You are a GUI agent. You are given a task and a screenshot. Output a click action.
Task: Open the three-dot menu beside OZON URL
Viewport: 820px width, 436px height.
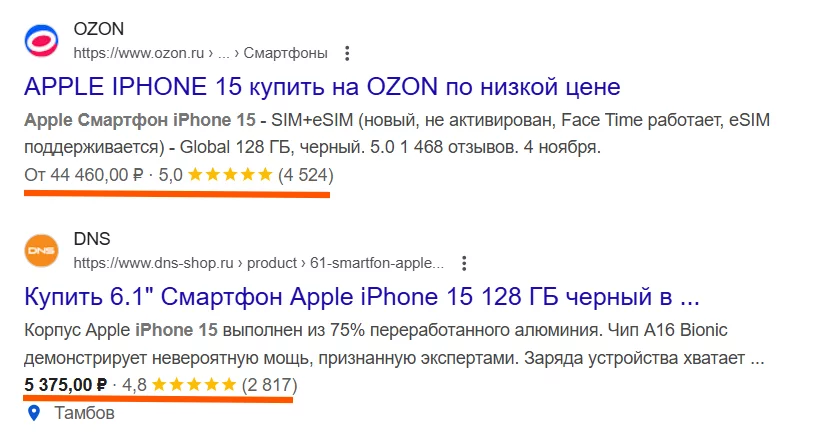click(x=347, y=52)
